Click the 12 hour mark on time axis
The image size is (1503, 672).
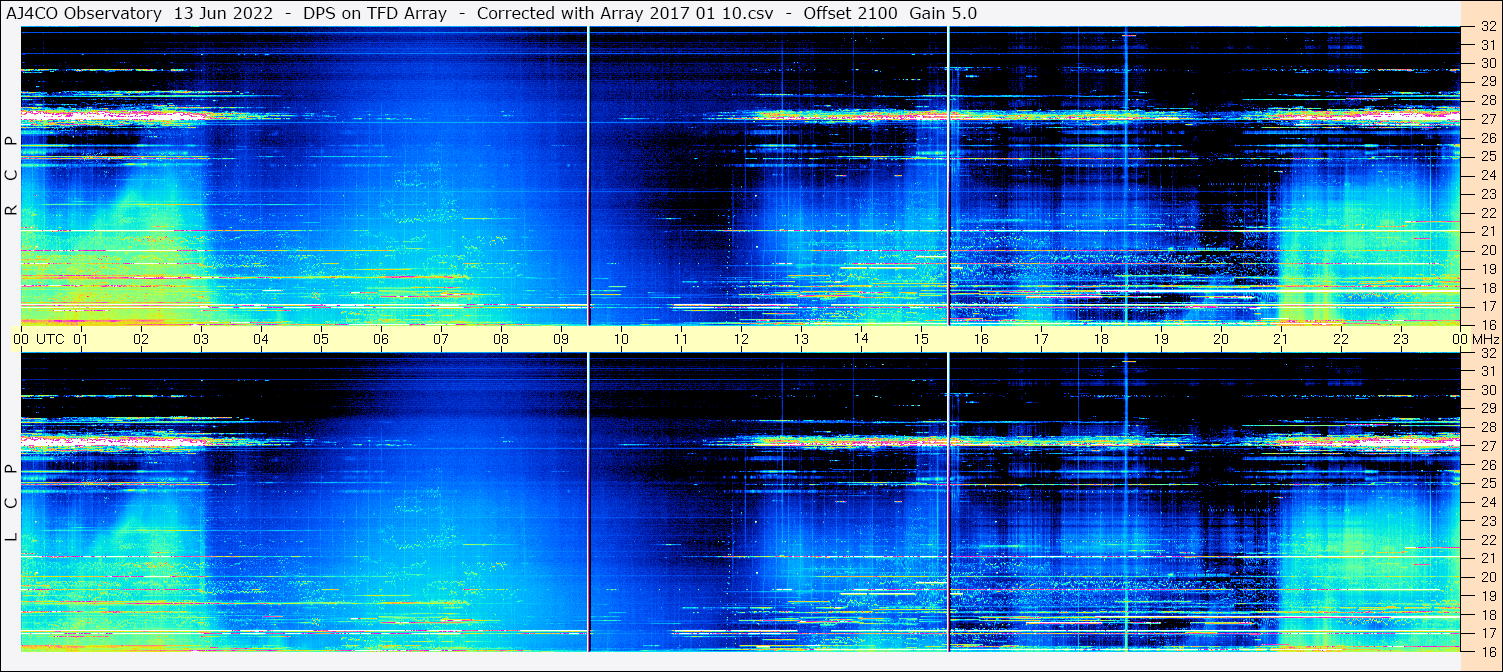click(x=741, y=339)
